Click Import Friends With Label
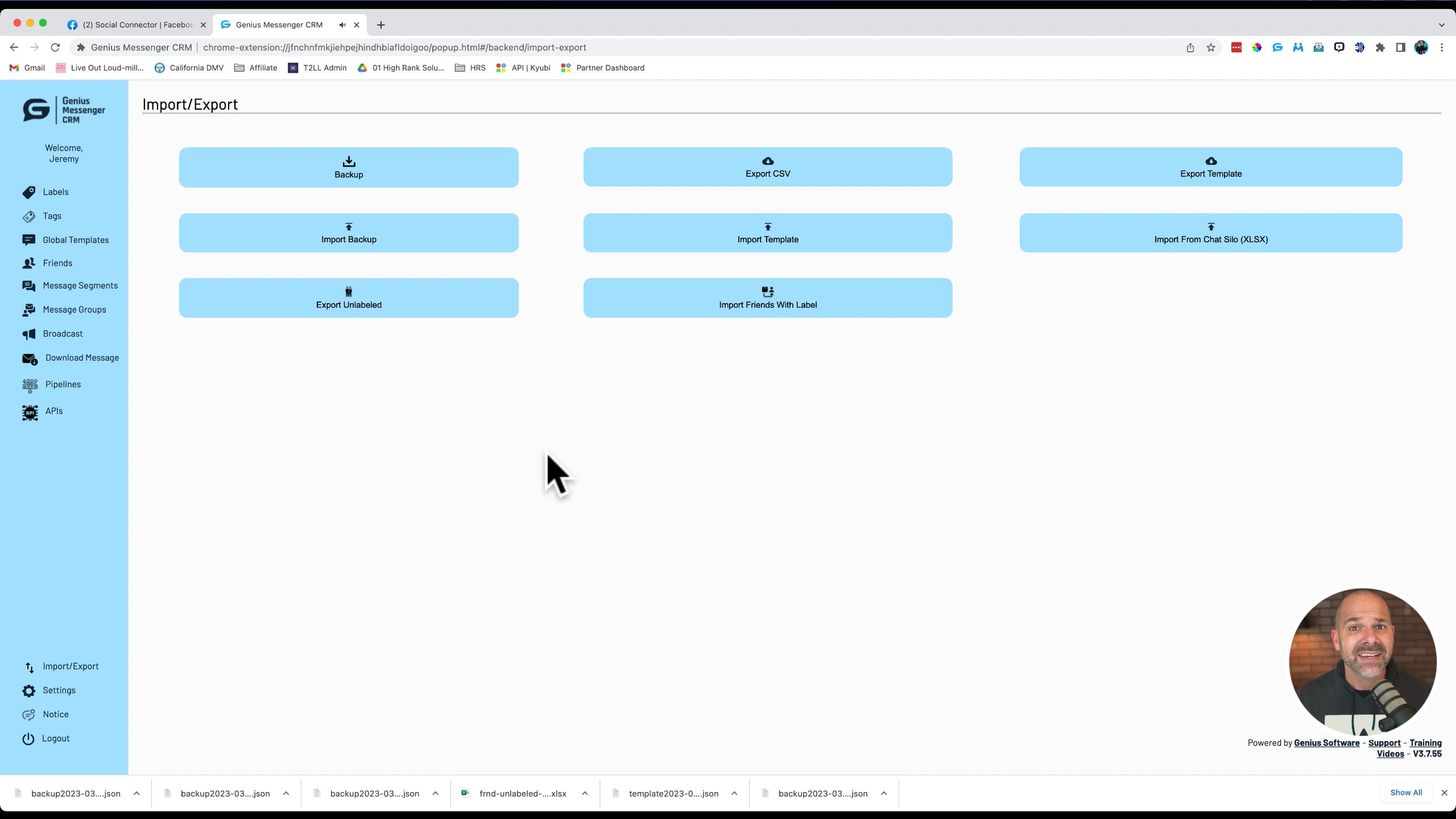Screen dimensions: 1456x819 [768, 298]
